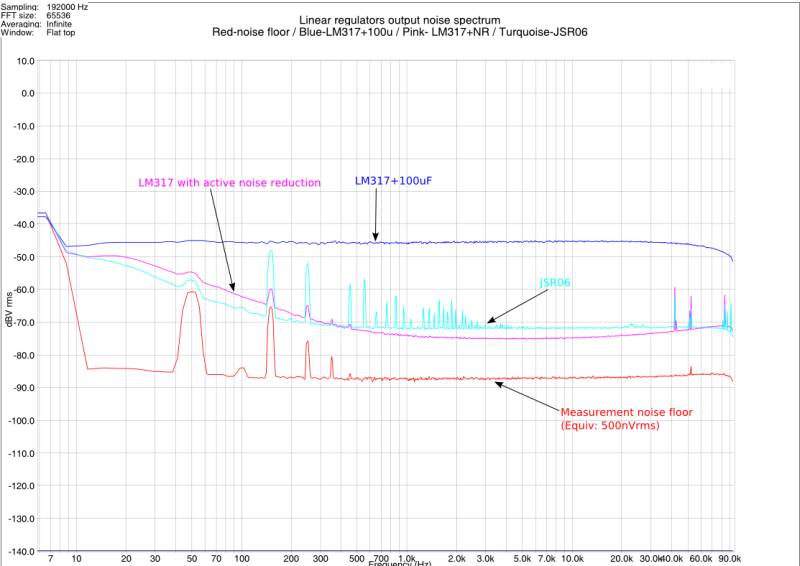The height and width of the screenshot is (566, 800).
Task: Select the "20" frequency tick label
Action: pyautogui.click(x=126, y=559)
